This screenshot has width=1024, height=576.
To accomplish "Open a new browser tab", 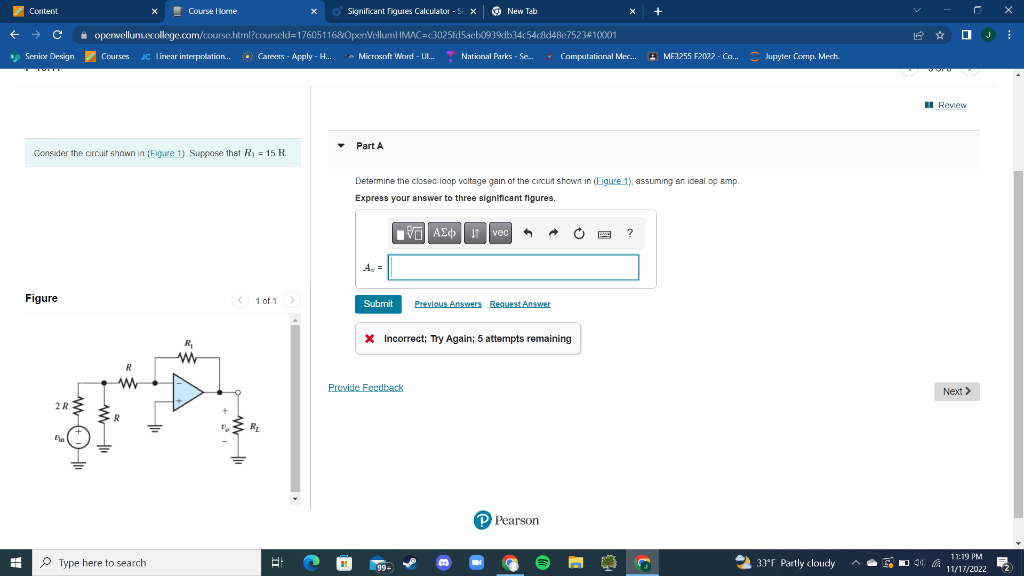I will click(658, 11).
